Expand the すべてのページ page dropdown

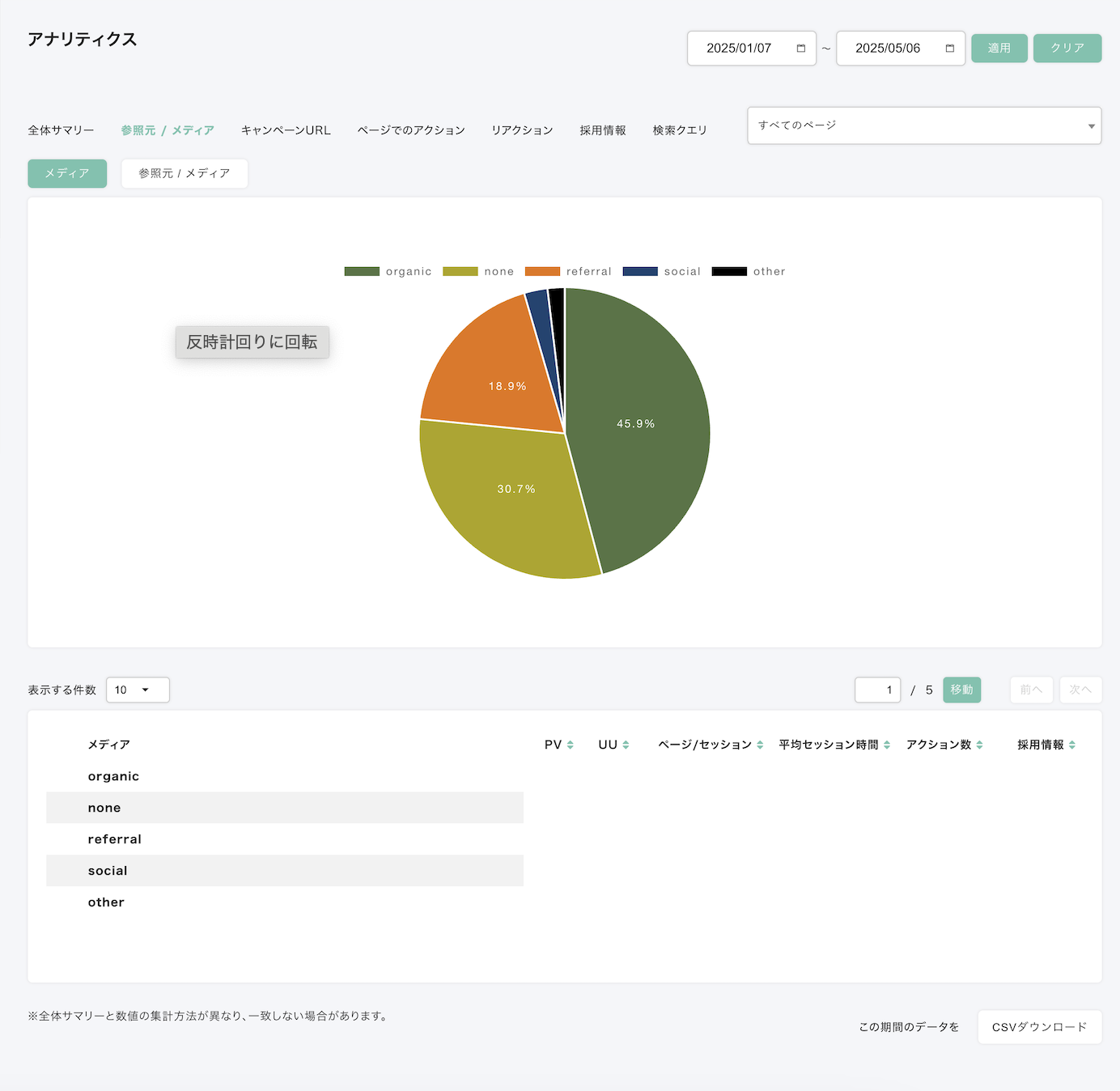click(x=924, y=125)
